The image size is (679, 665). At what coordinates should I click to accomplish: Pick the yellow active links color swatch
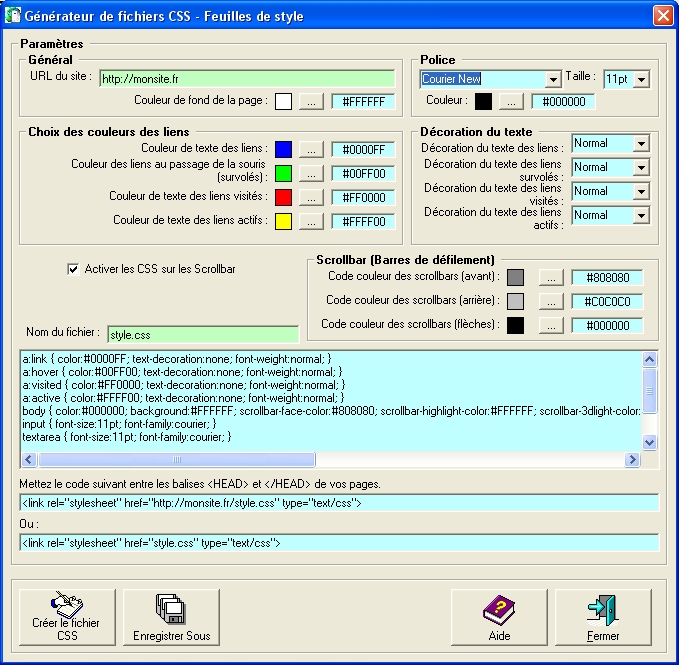pyautogui.click(x=284, y=221)
